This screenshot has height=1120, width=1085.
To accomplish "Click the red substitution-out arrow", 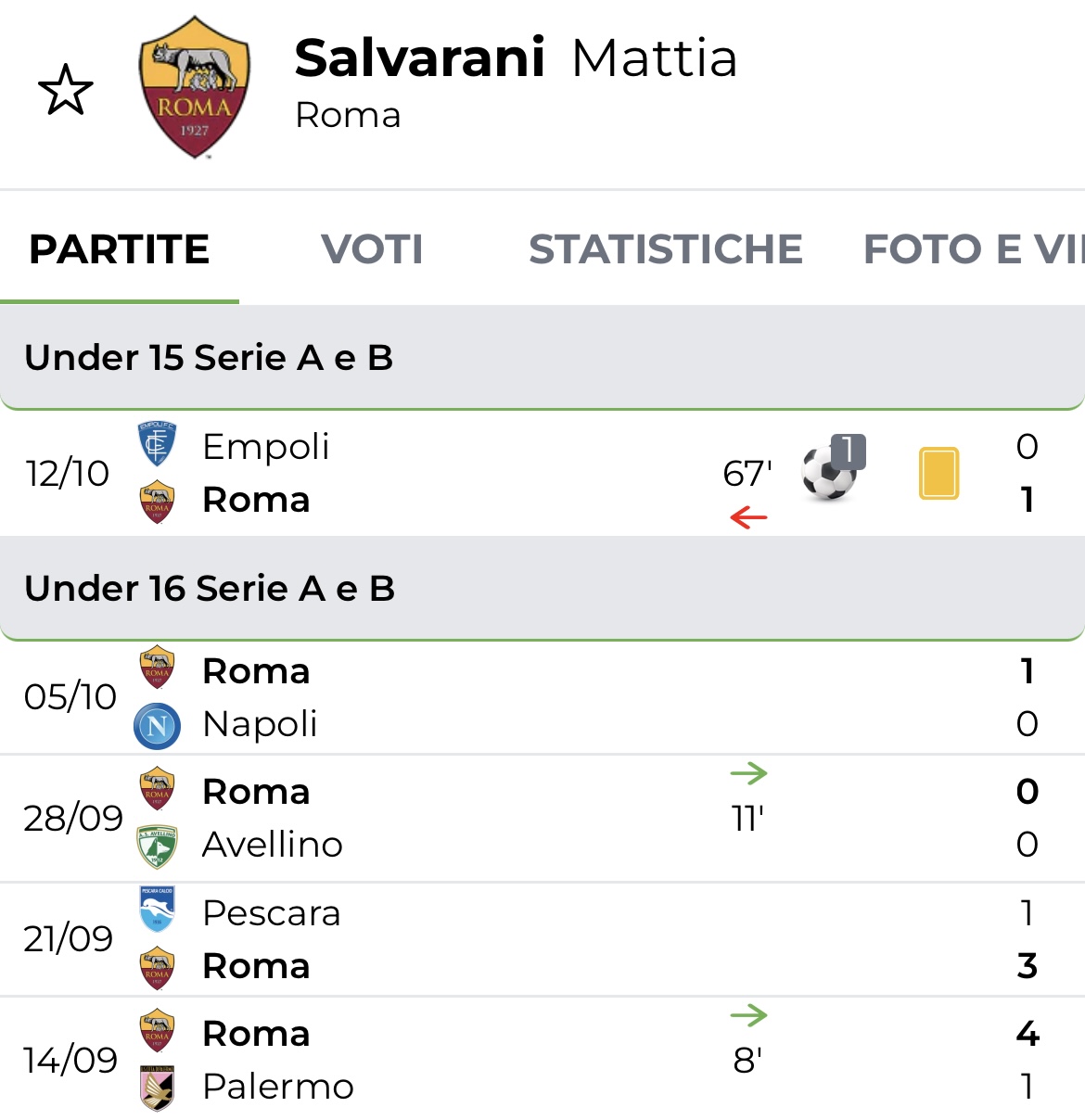I will click(748, 517).
